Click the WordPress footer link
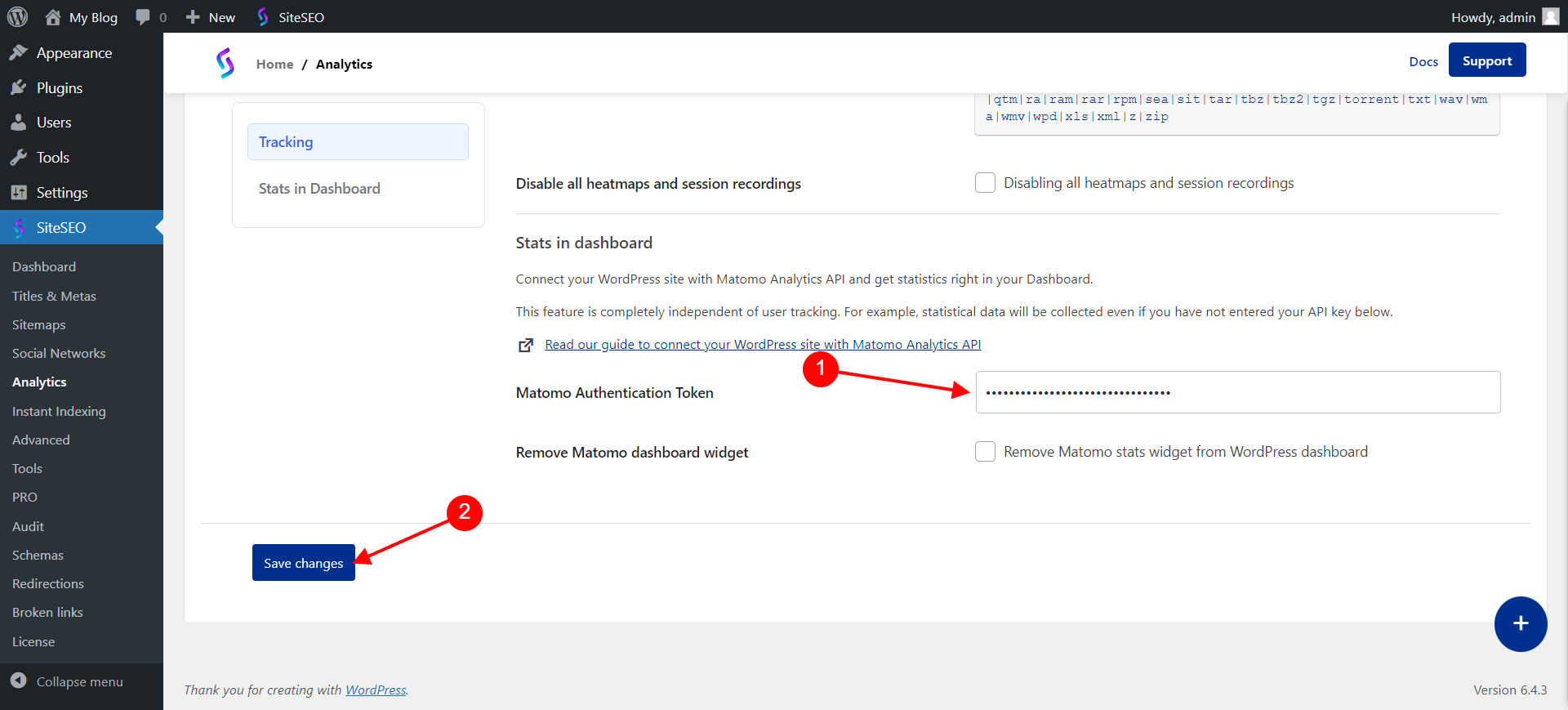This screenshot has width=1568, height=710. point(376,690)
